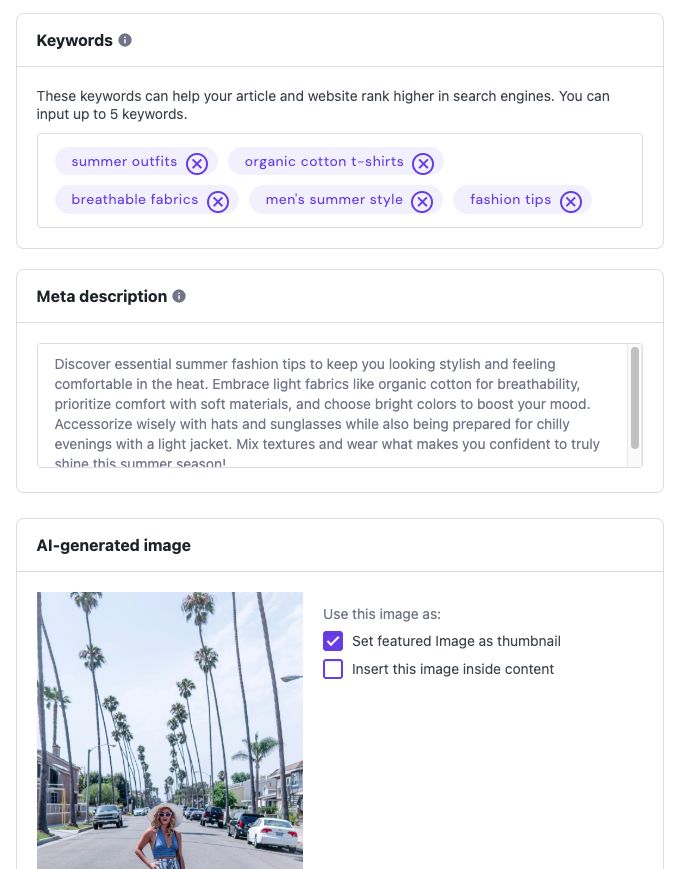Viewport: 680px width, 869px height.
Task: Select the 'summer outfits' keyword chip
Action: coord(124,162)
